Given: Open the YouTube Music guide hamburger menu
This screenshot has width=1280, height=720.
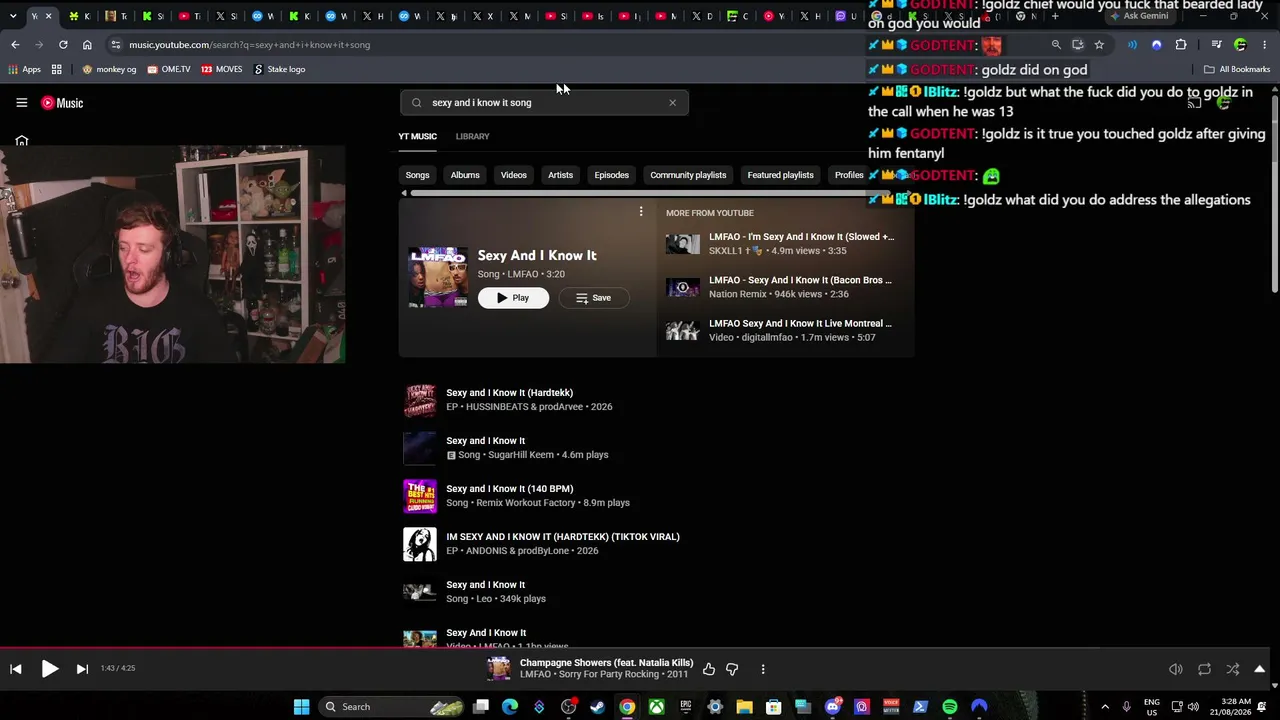Looking at the screenshot, I should (x=21, y=103).
